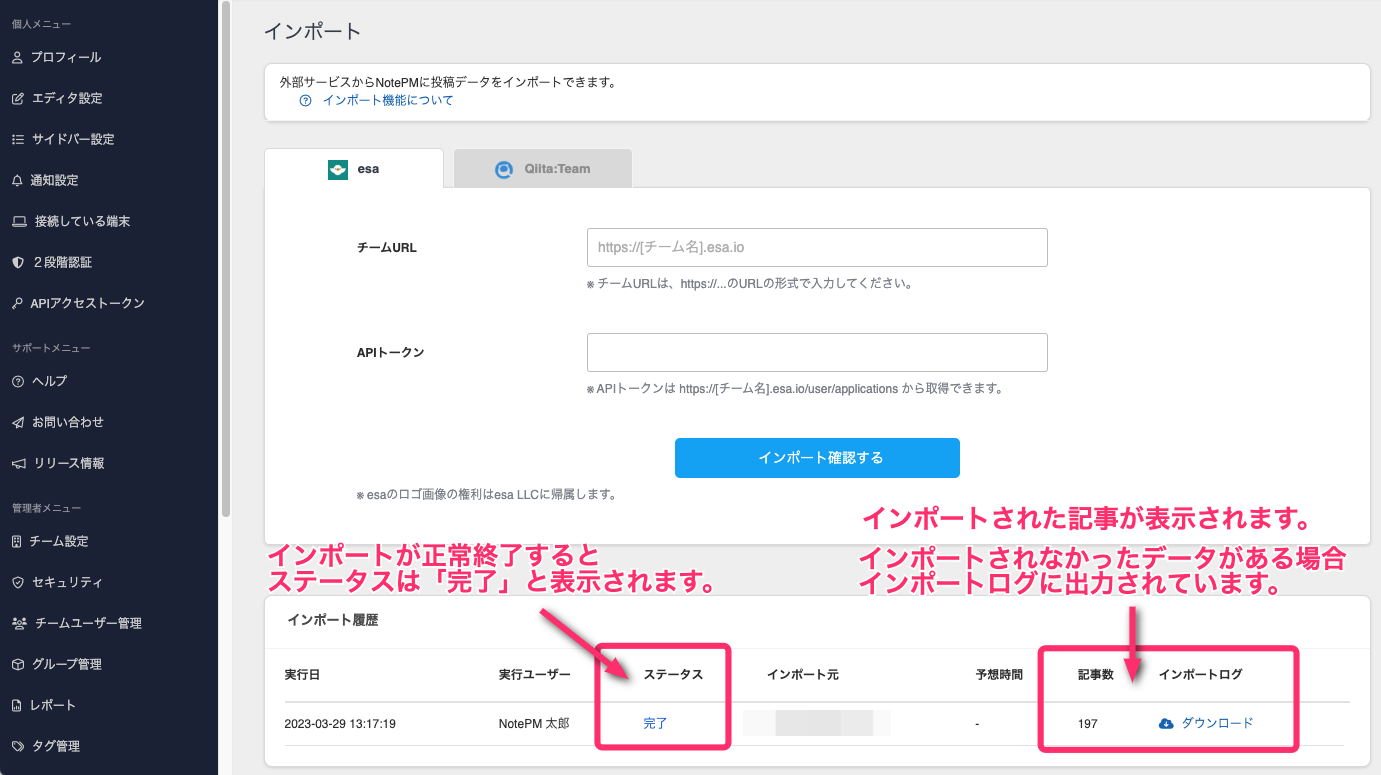This screenshot has height=775, width=1381.
Task: Click the tag management tag icon
Action: click(17, 747)
